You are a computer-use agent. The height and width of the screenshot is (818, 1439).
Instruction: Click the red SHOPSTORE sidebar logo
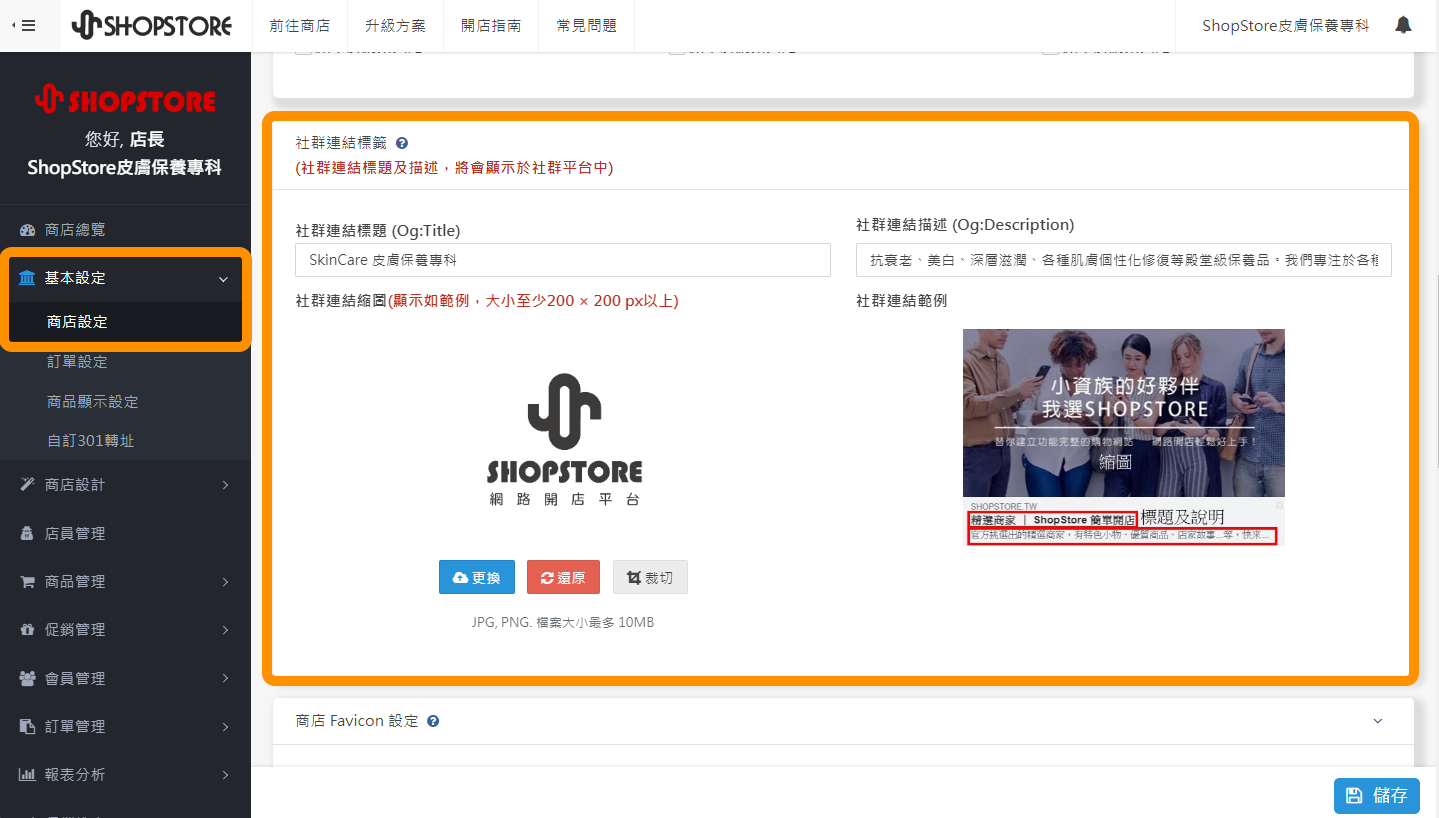(x=126, y=100)
